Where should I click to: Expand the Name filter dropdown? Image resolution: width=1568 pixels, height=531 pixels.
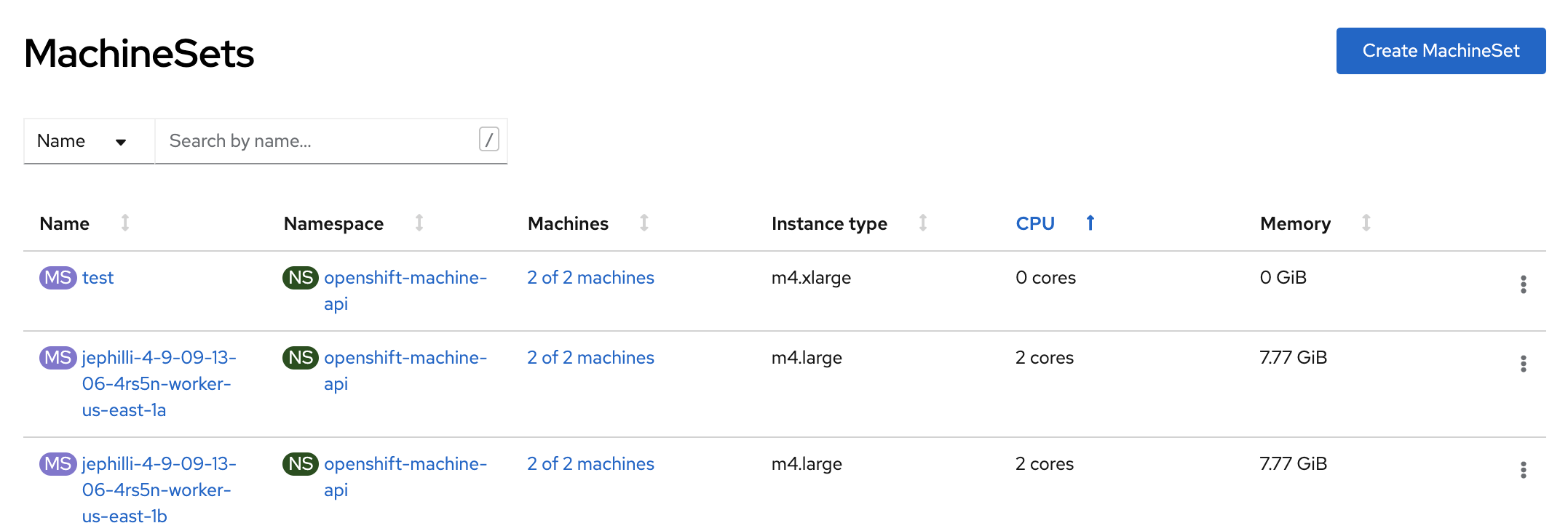point(89,141)
